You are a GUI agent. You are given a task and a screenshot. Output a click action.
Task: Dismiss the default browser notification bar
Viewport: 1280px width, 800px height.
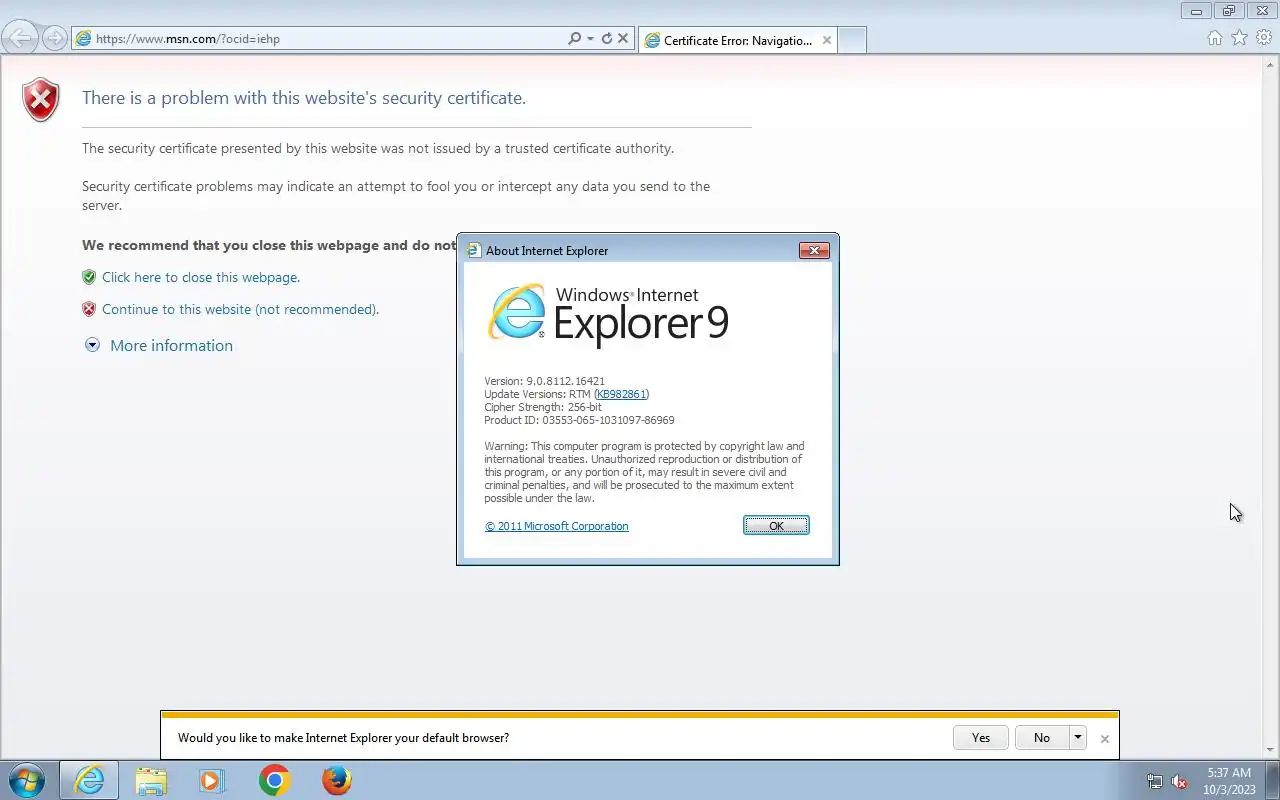1104,739
